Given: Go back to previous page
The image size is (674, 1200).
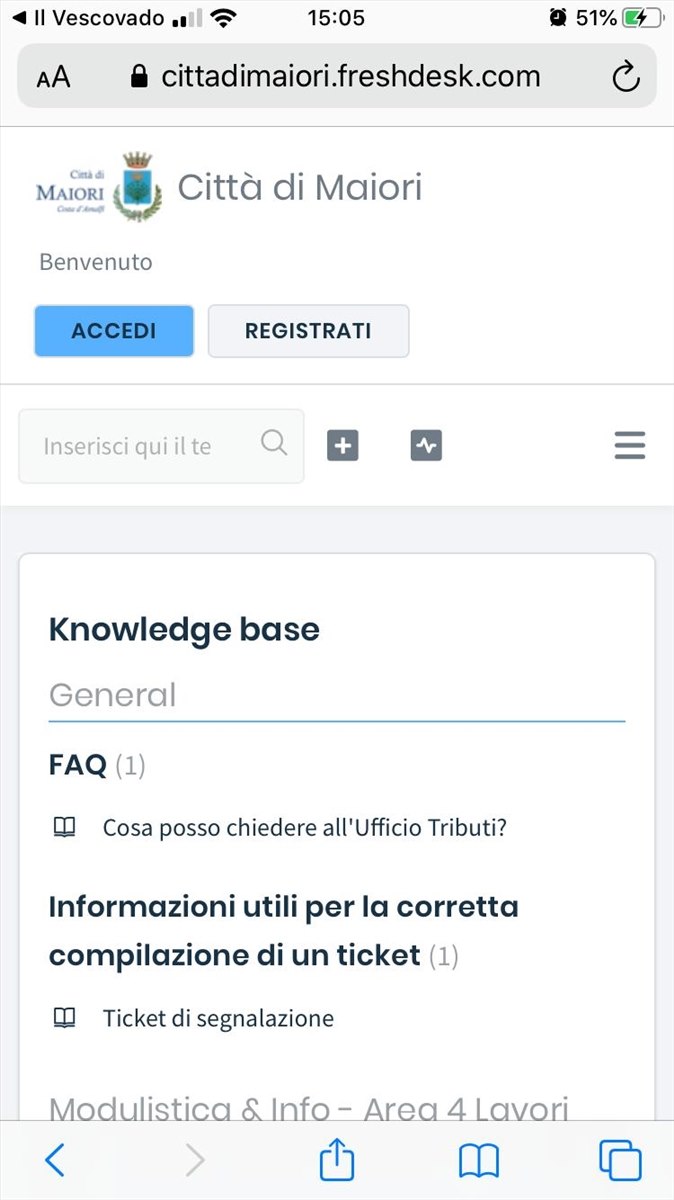Looking at the screenshot, I should 55,1160.
